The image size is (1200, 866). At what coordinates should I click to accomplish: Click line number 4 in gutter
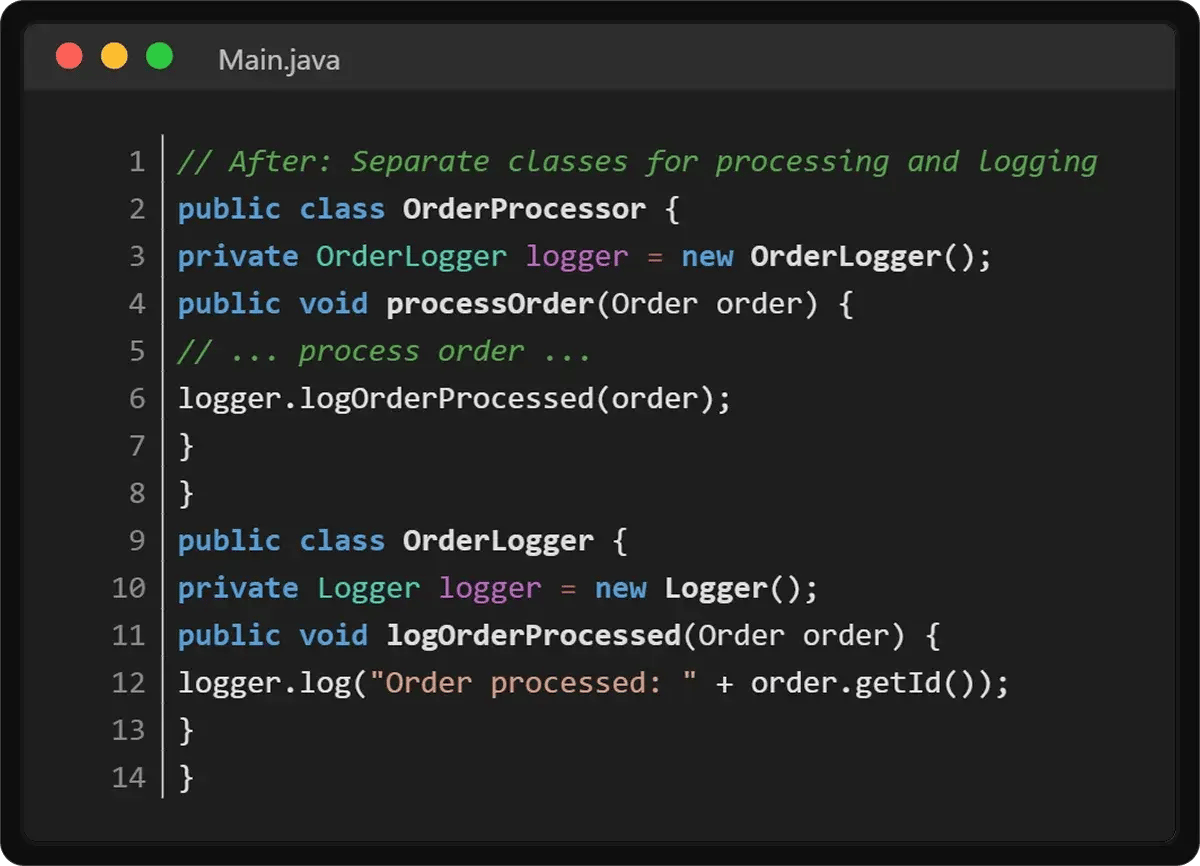tap(137, 304)
